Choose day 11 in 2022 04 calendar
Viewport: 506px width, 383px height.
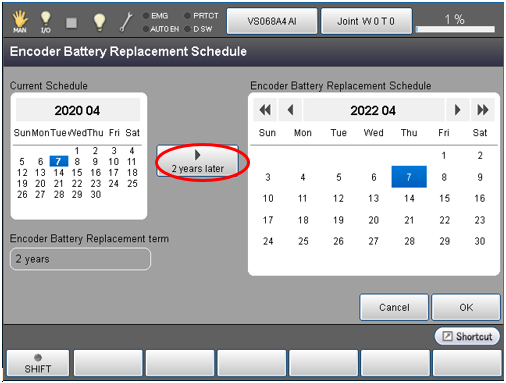[303, 198]
